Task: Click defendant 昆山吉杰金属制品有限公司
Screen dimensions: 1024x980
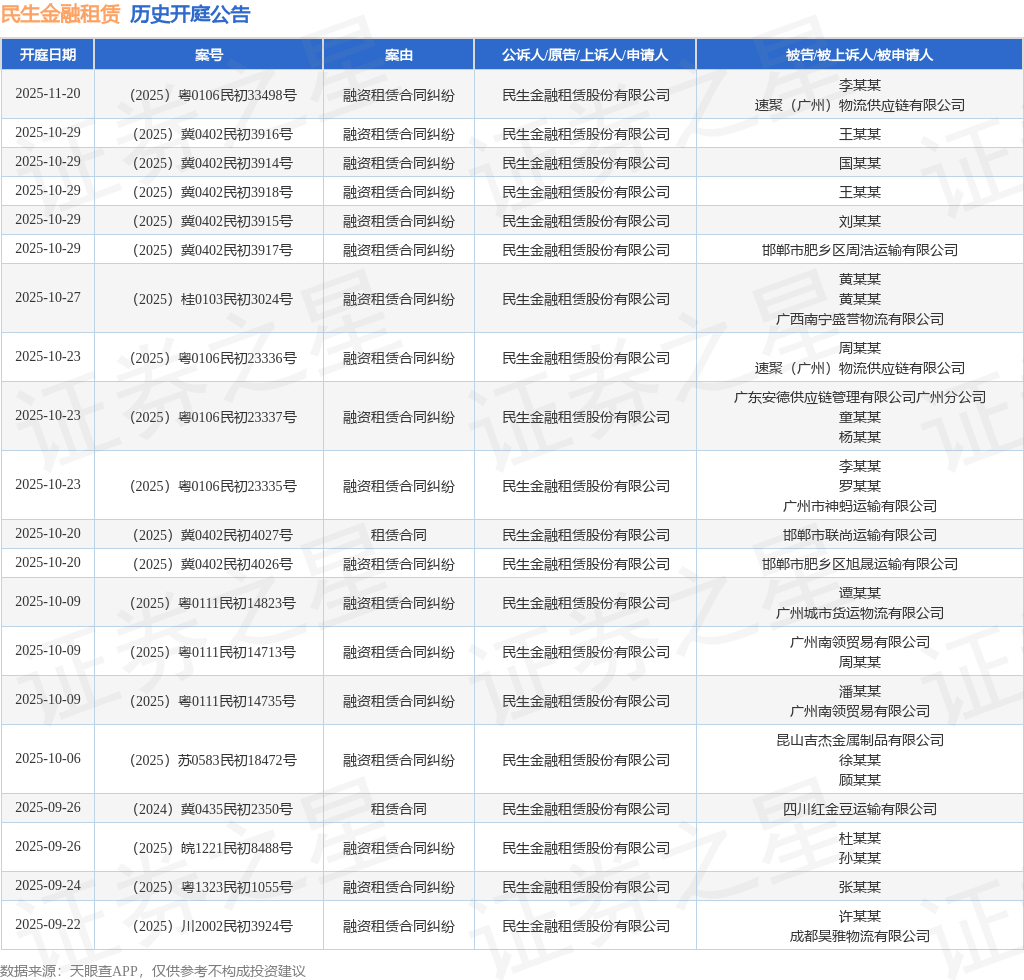Action: click(859, 740)
